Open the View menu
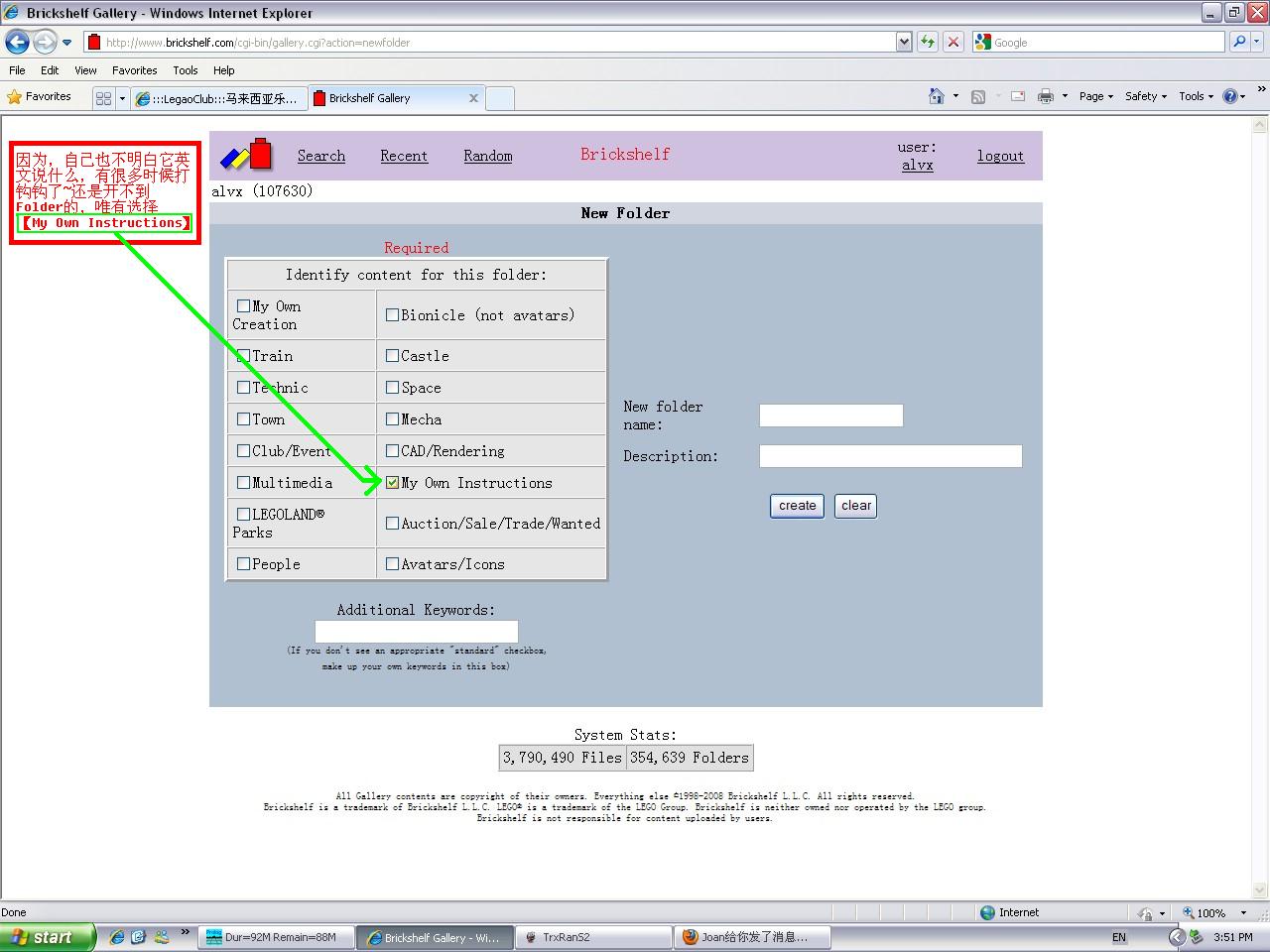This screenshot has width=1270, height=952. coord(85,70)
